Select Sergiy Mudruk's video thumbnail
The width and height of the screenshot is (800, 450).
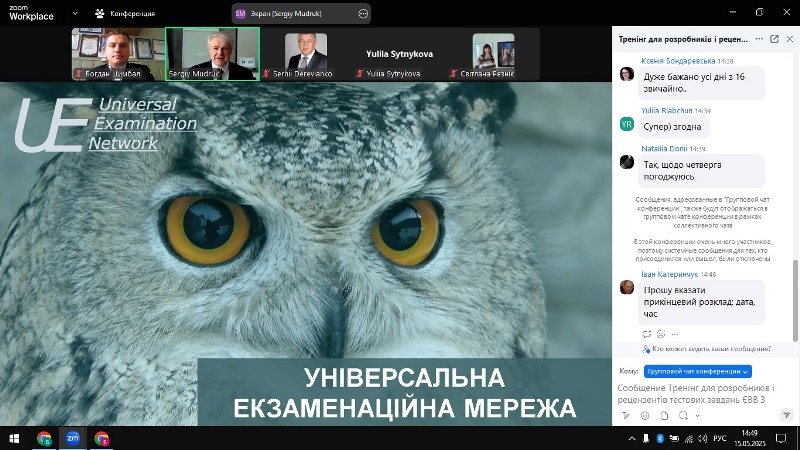[x=212, y=53]
